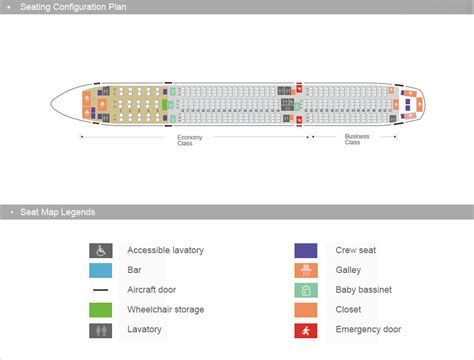Select the blue Bar legend swatch
Viewport: 474px width, 360px height.
pos(101,270)
